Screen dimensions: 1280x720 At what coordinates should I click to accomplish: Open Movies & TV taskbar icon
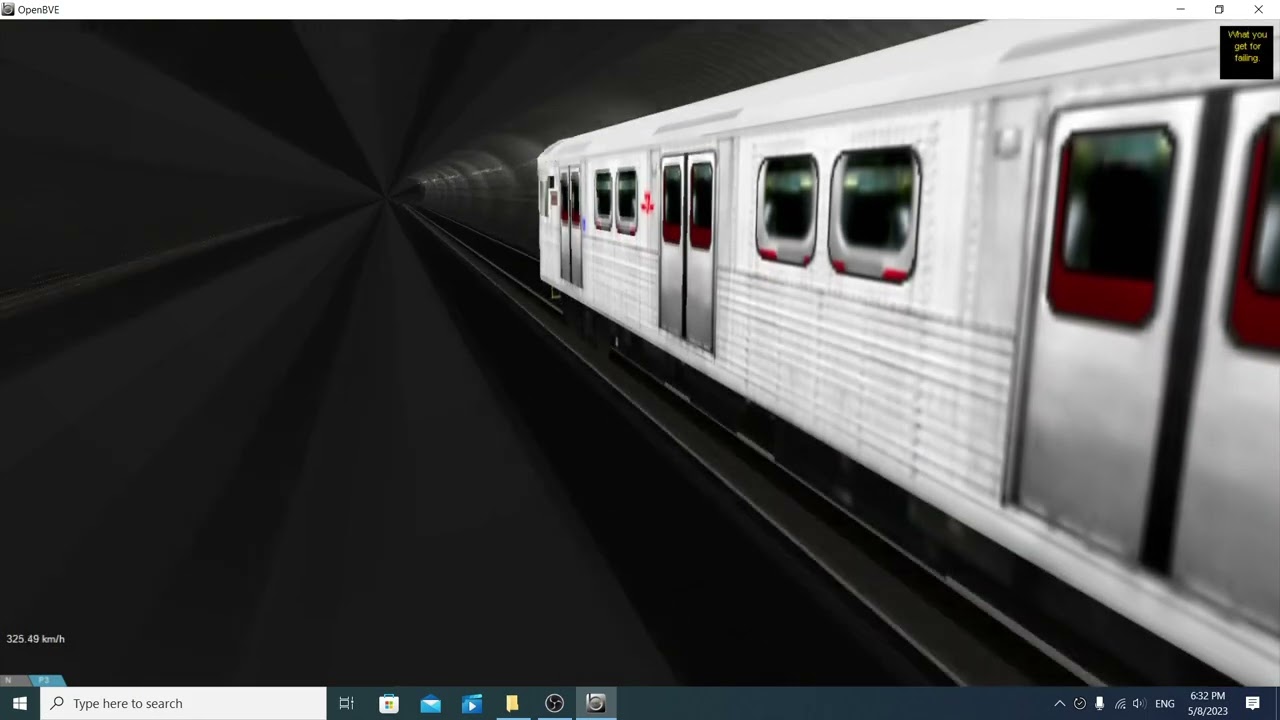[x=471, y=703]
